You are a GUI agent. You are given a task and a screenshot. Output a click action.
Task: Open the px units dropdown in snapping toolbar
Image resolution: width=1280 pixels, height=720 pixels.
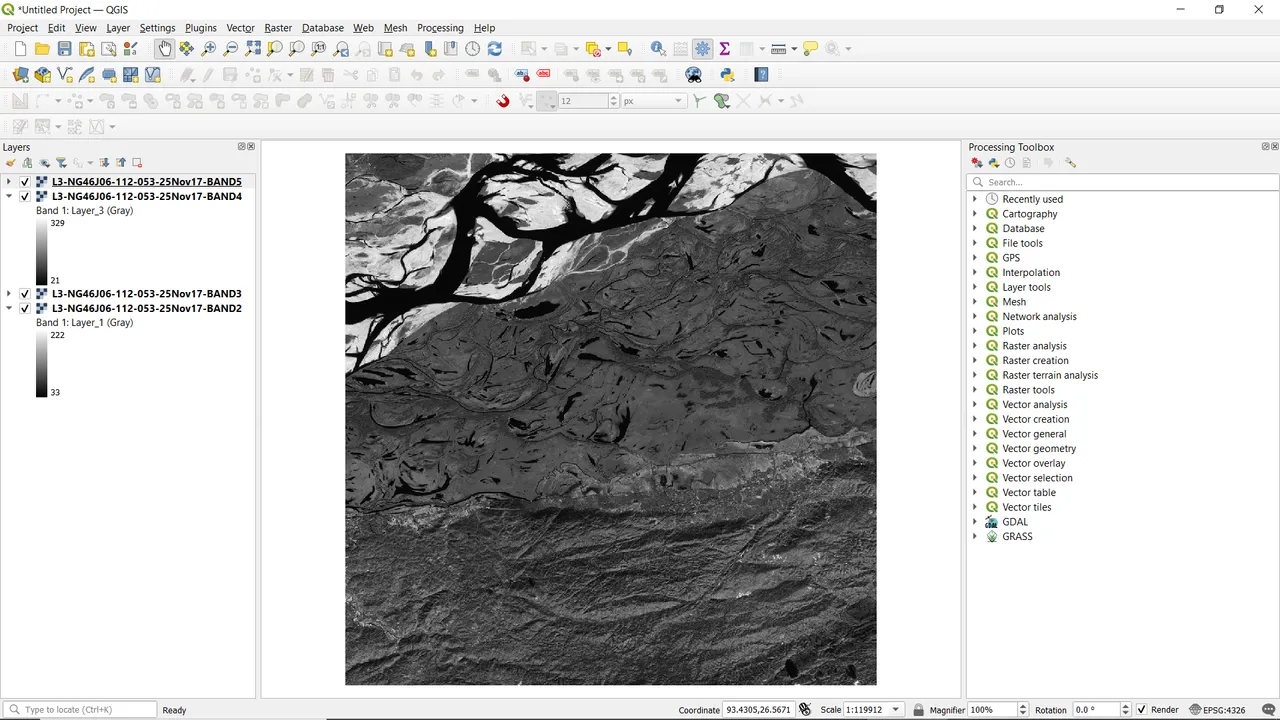653,101
